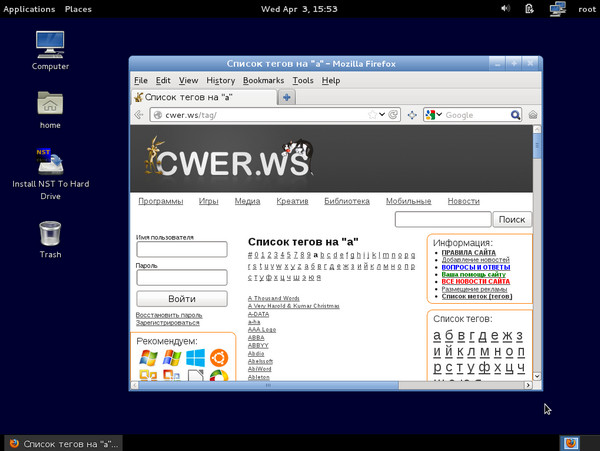Click the Firefox back arrow button
The image size is (600, 451).
coord(139,115)
